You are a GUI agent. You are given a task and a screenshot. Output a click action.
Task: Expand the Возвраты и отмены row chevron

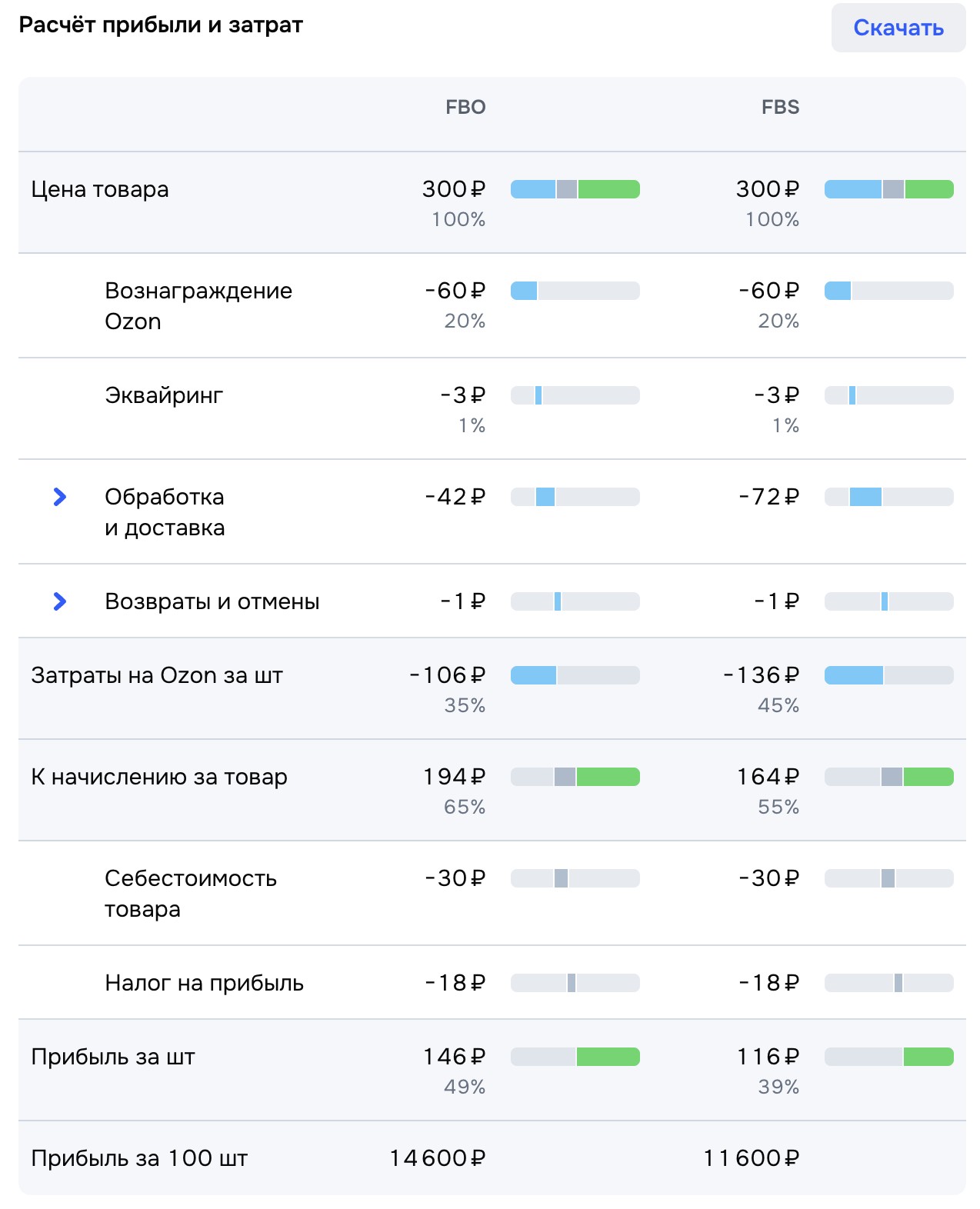(59, 601)
